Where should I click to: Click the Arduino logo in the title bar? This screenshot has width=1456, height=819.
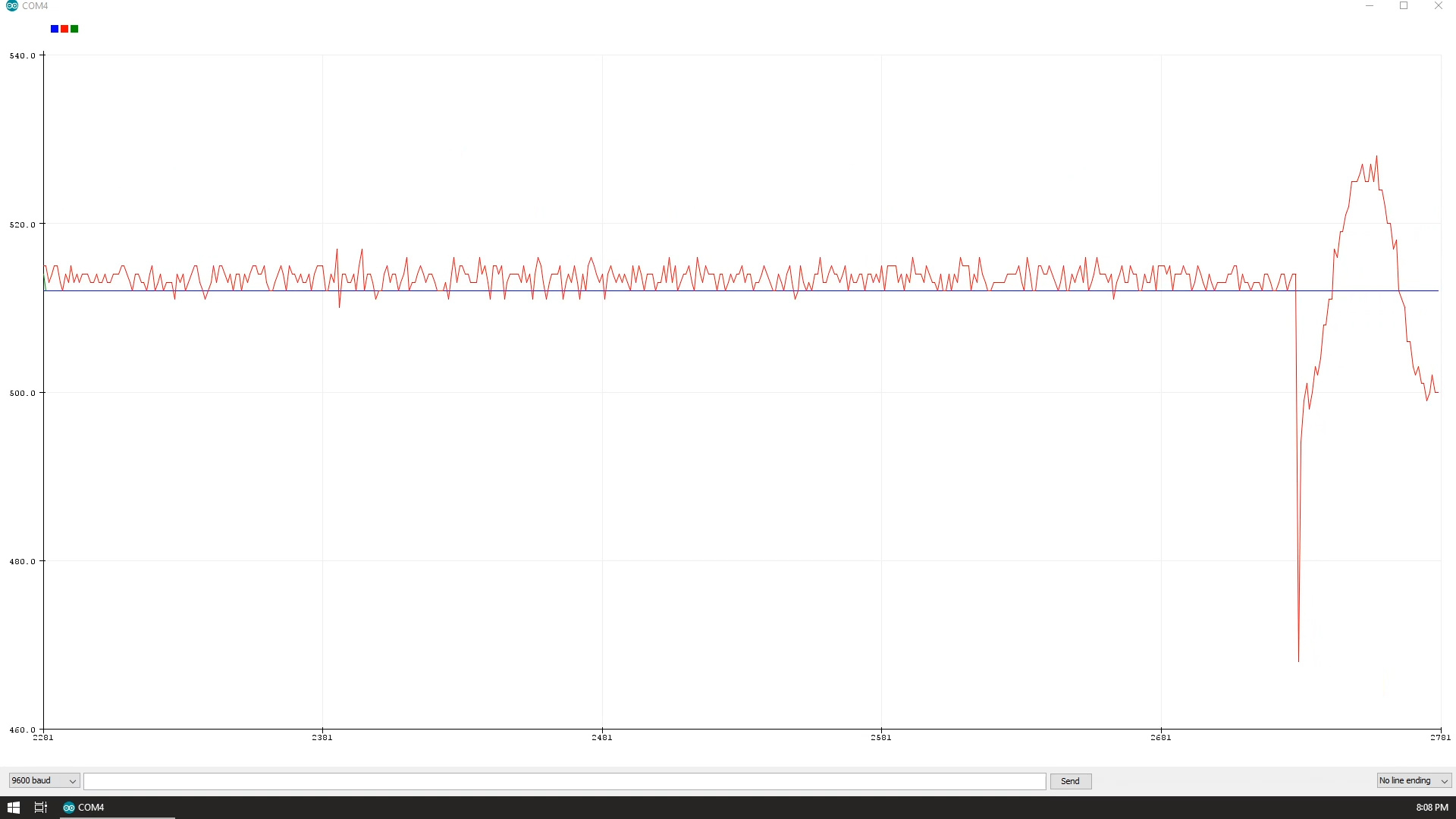click(x=11, y=5)
